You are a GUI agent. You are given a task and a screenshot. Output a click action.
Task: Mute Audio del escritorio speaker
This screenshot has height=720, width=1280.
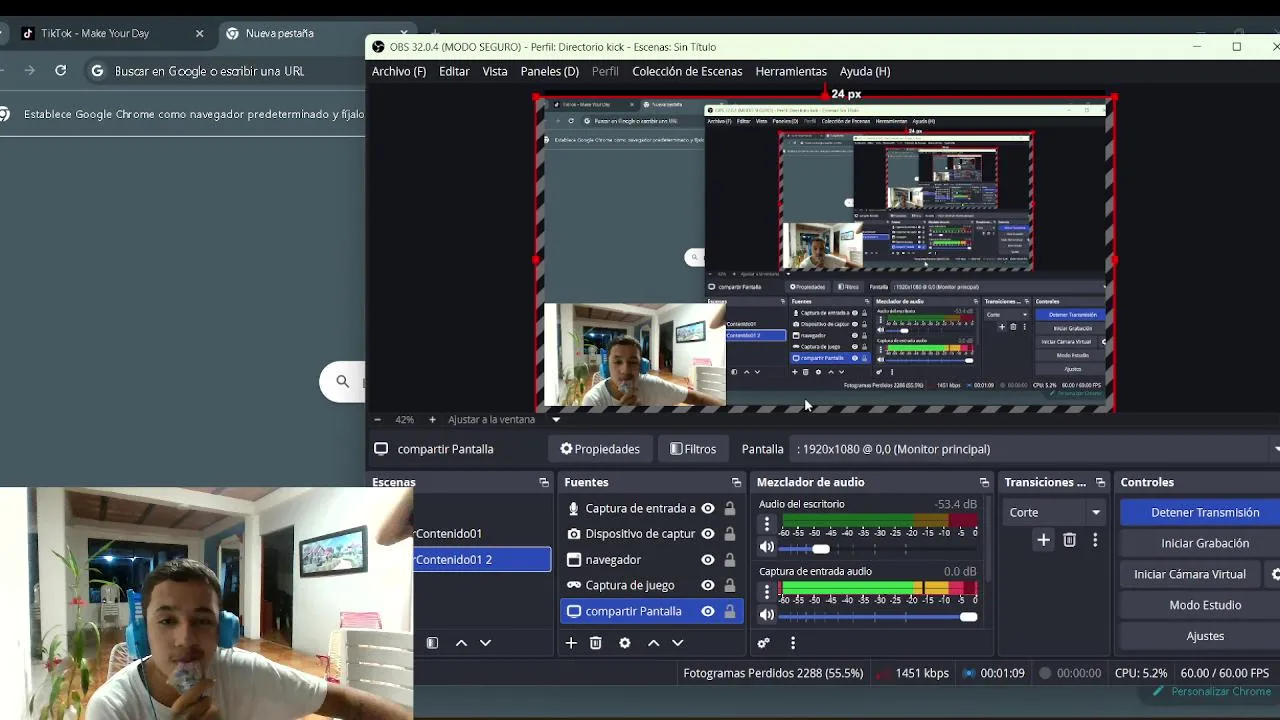point(767,547)
